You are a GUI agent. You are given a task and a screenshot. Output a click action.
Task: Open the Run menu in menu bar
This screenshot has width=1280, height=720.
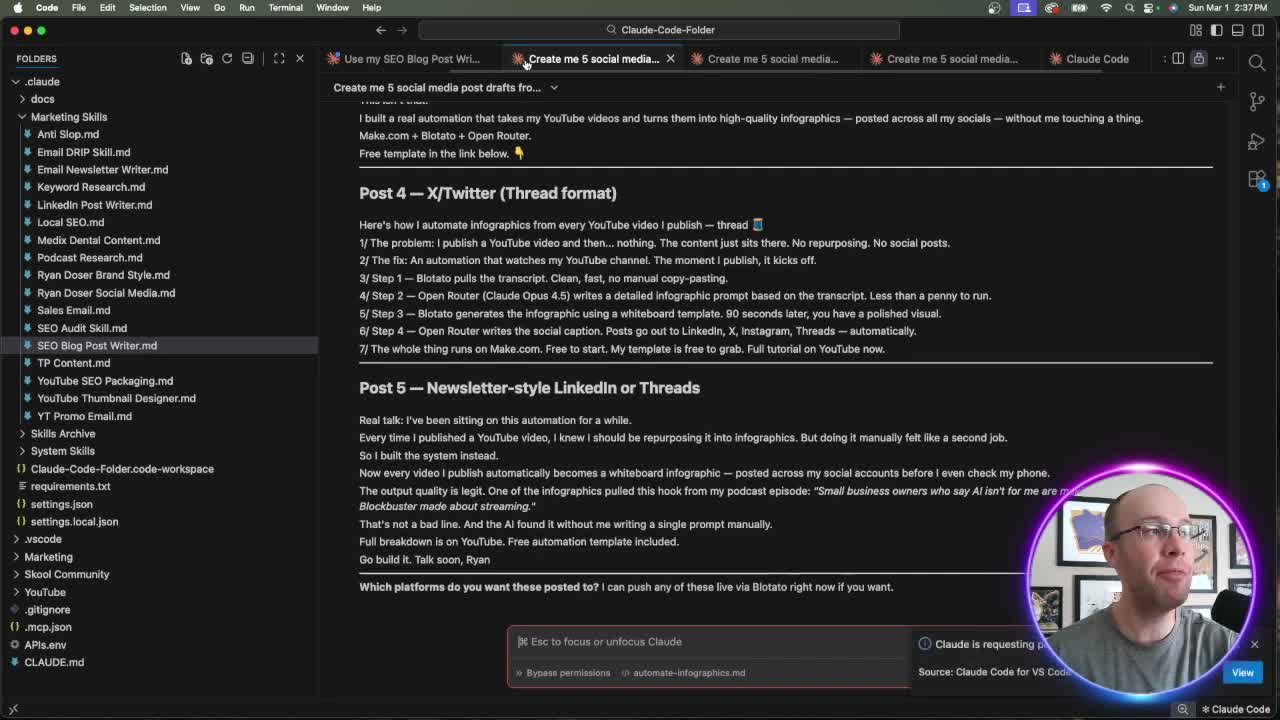pyautogui.click(x=247, y=7)
